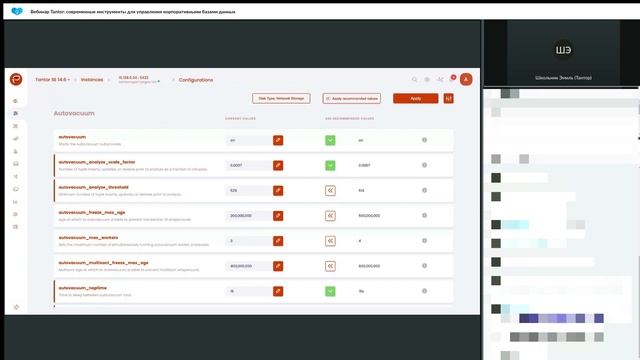The image size is (640, 360).
Task: Open search via magnifier icon in header
Action: 414,80
